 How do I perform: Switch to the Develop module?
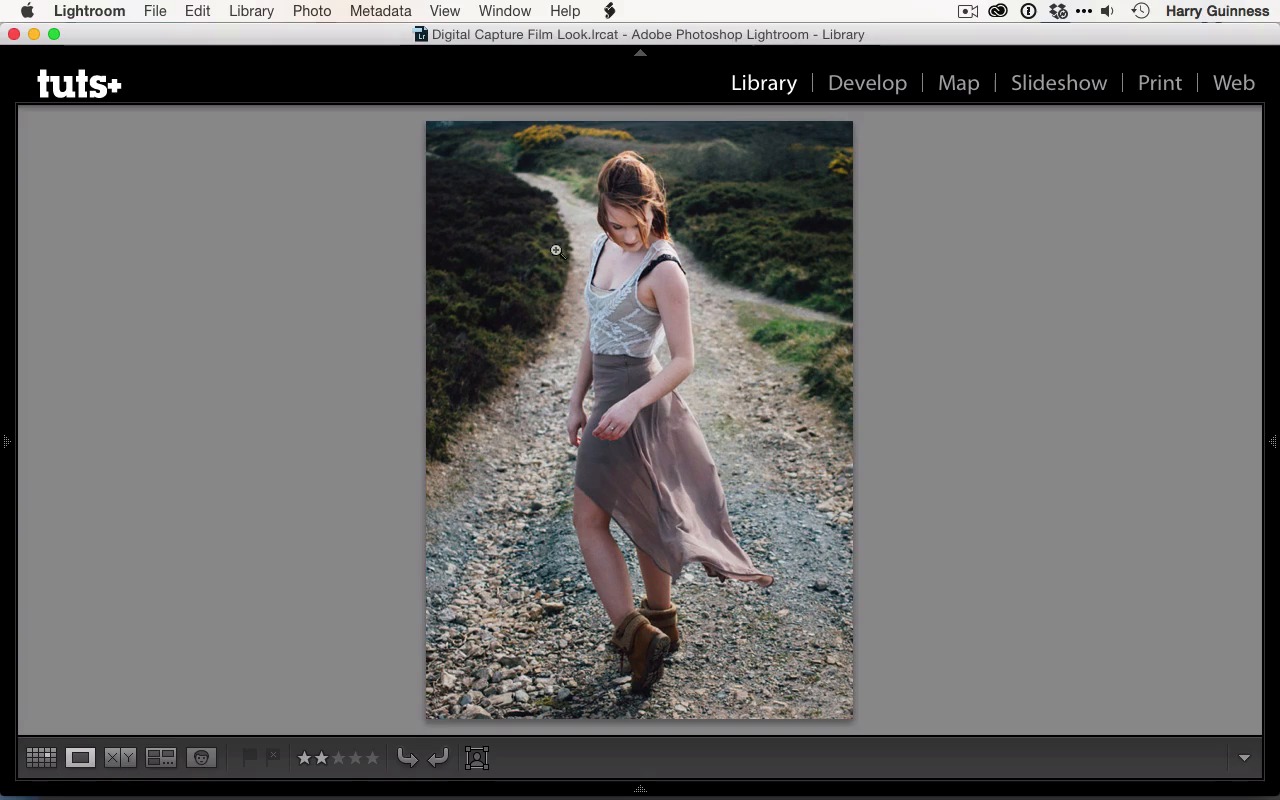867,83
